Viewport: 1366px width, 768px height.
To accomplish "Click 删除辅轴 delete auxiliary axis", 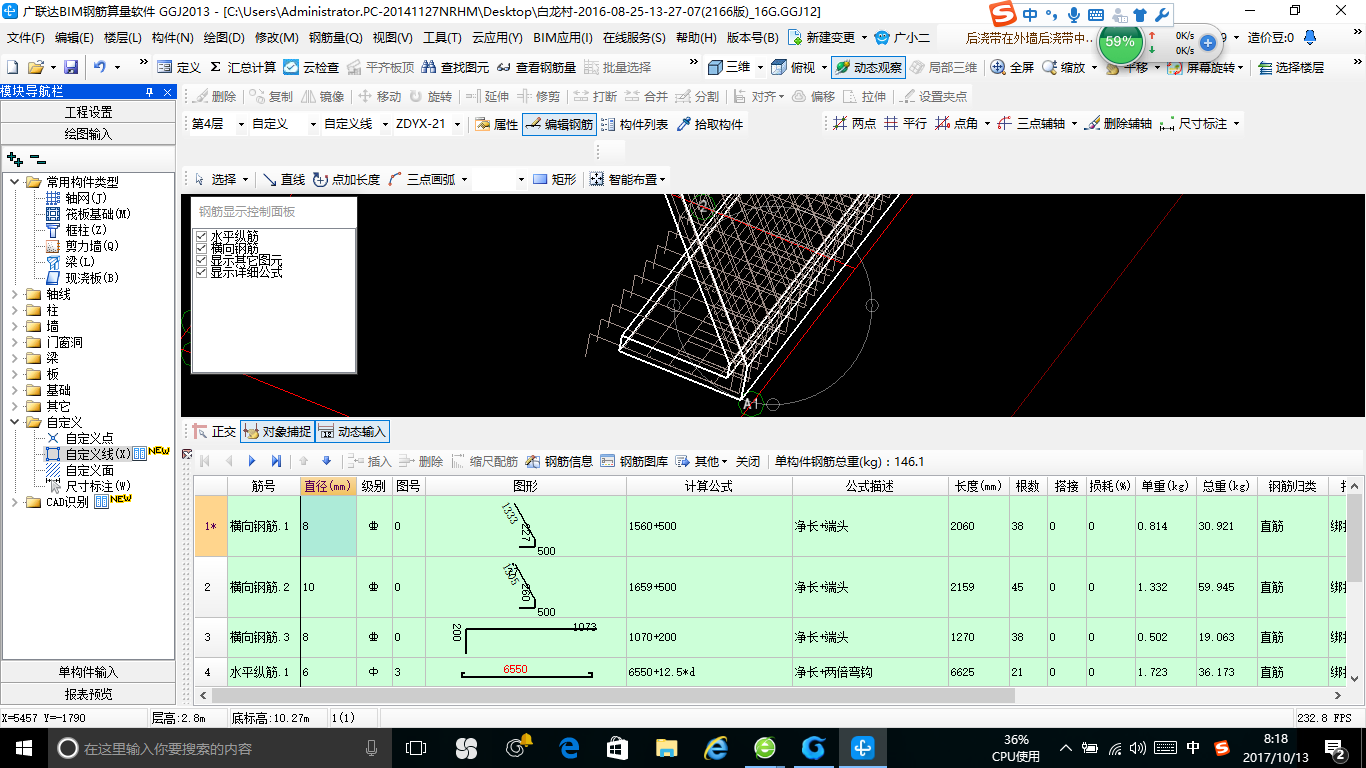I will click(1119, 124).
